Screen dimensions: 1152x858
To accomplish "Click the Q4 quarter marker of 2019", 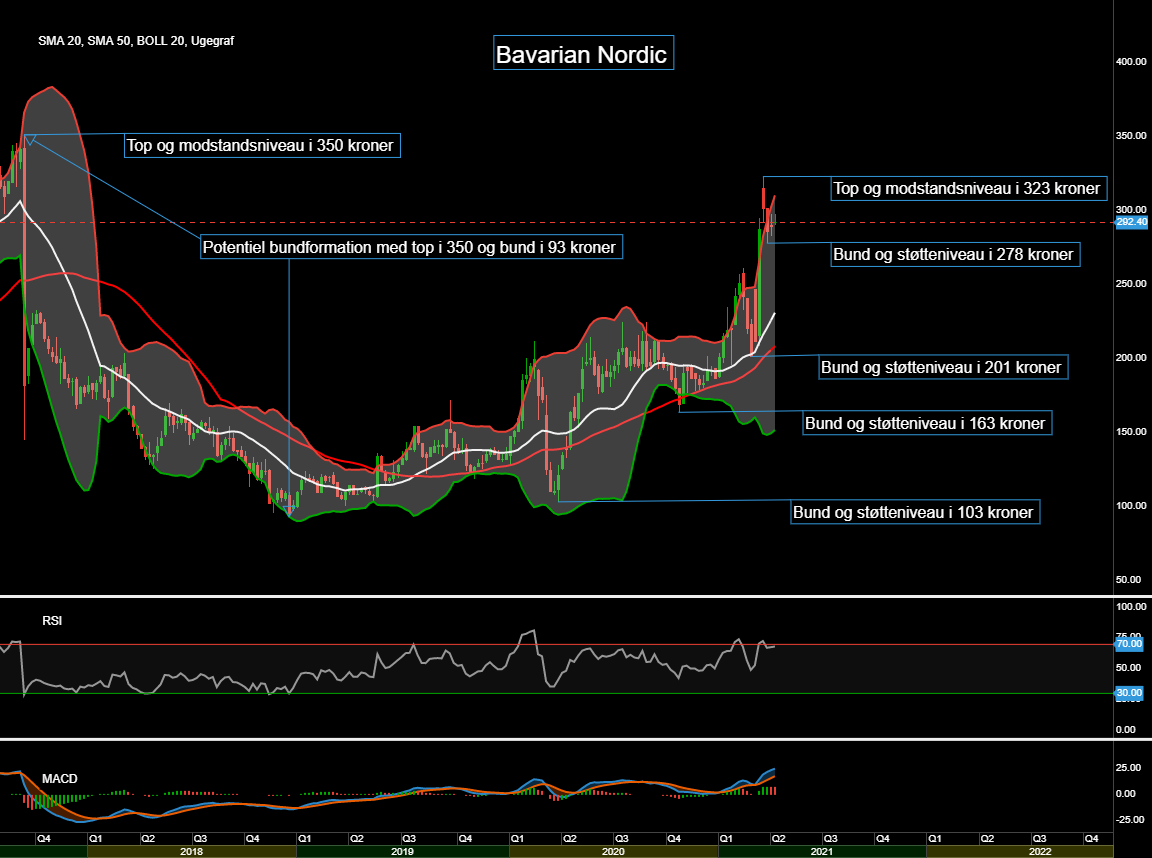I will coord(465,838).
